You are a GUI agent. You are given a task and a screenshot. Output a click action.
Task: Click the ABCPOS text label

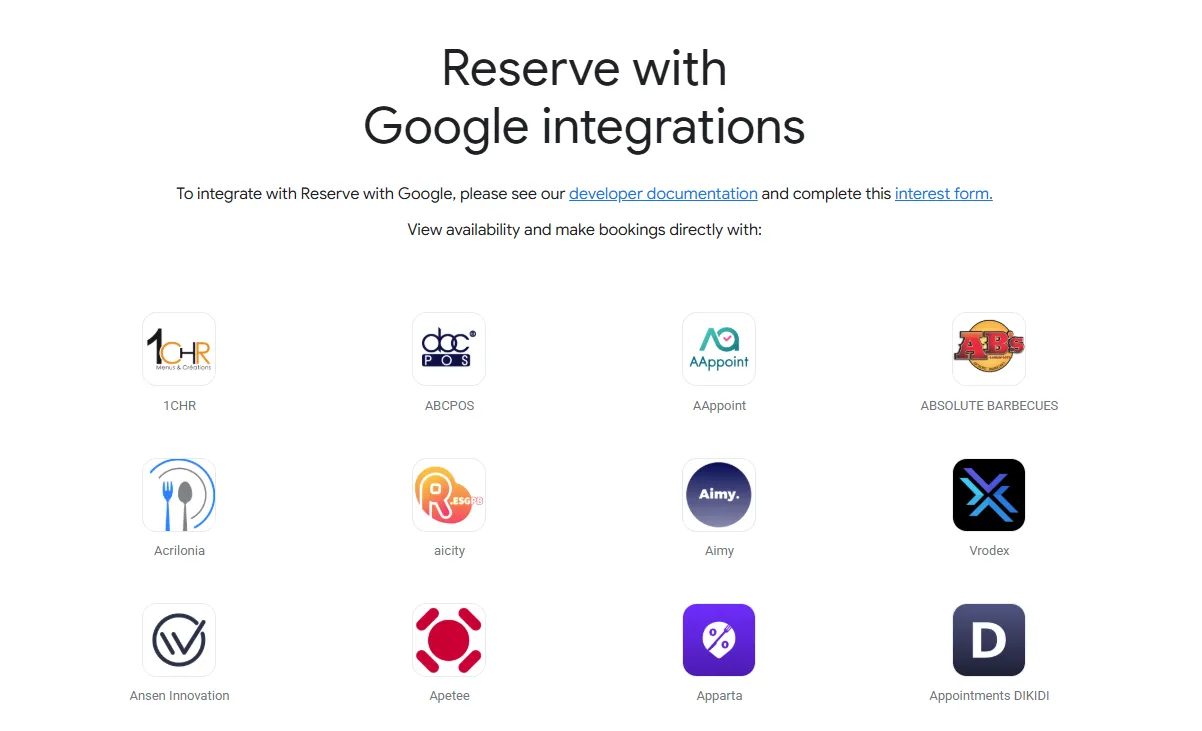tap(450, 406)
